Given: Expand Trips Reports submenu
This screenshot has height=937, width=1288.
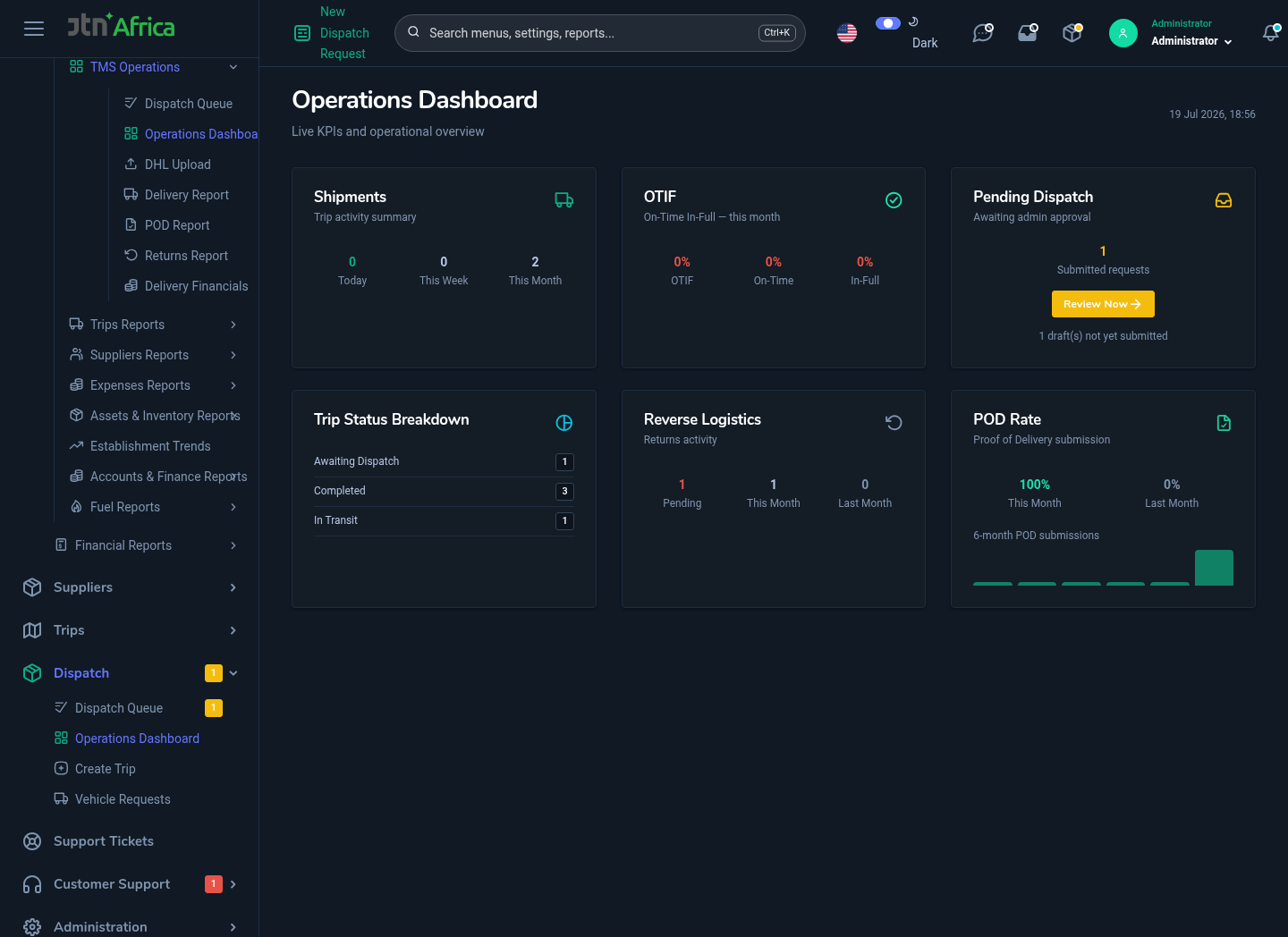Looking at the screenshot, I should coord(154,325).
